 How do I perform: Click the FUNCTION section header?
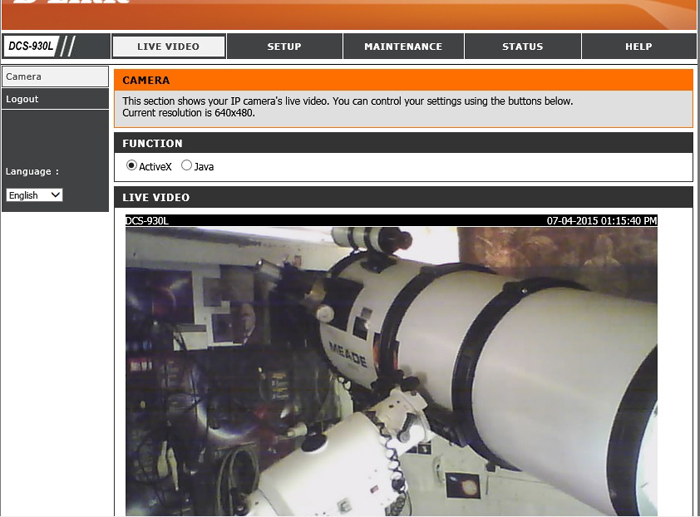404,143
